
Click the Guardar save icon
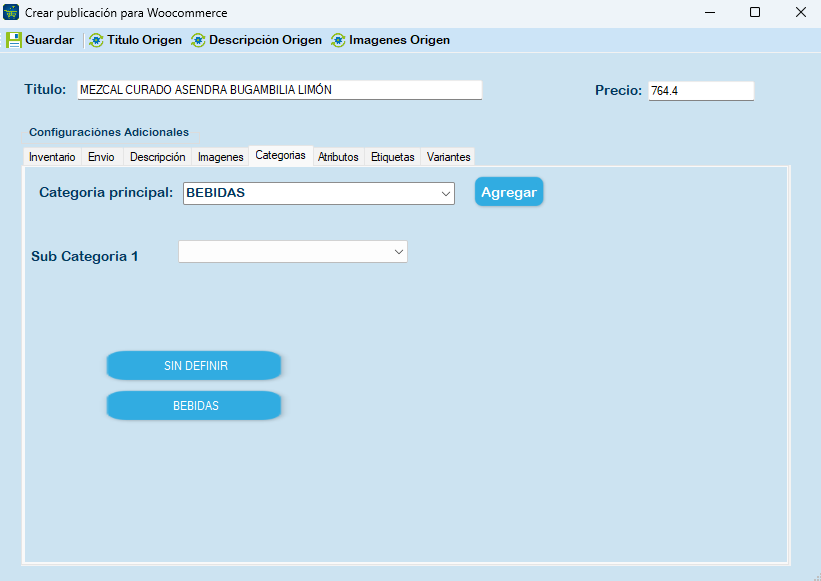coord(14,40)
